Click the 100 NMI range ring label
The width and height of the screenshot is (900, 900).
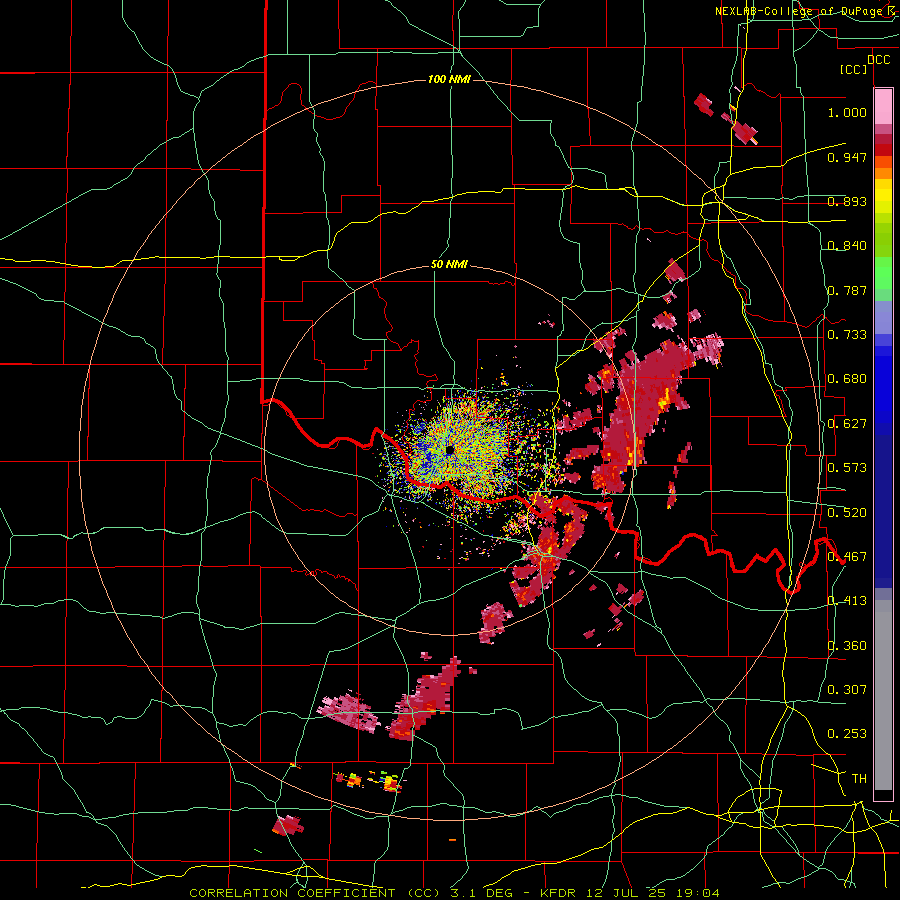click(x=449, y=79)
